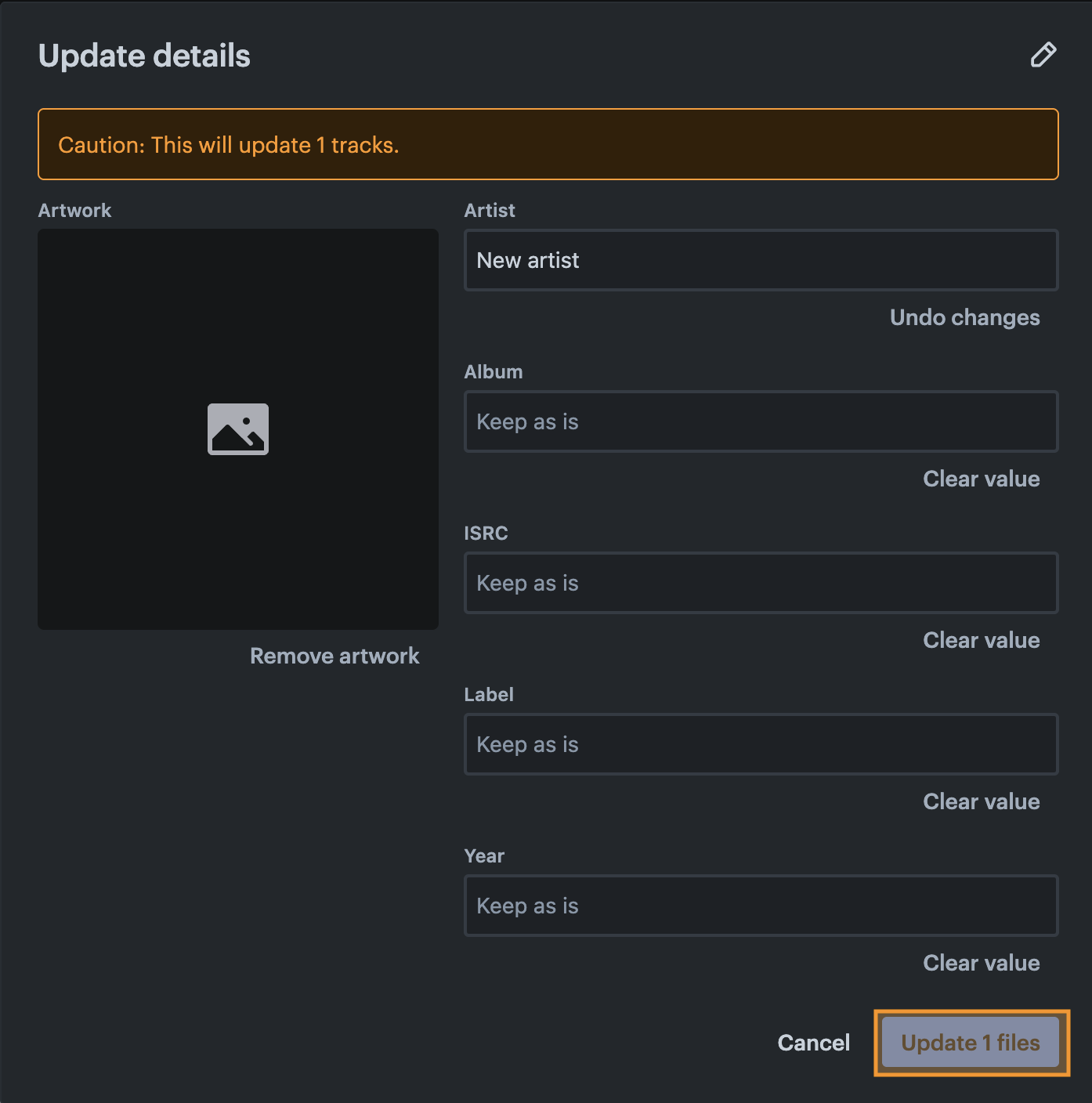1092x1103 pixels.
Task: Confirm with Update 1 files button
Action: [x=971, y=1043]
